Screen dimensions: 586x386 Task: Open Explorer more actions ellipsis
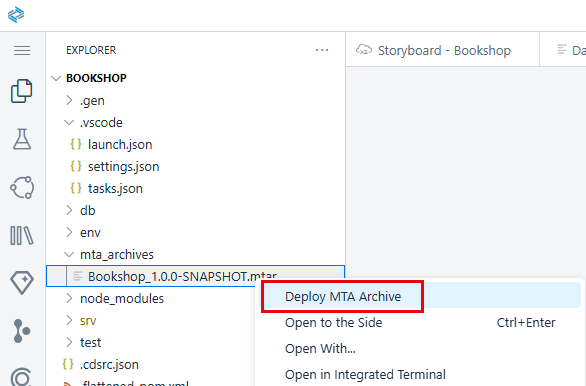click(322, 50)
